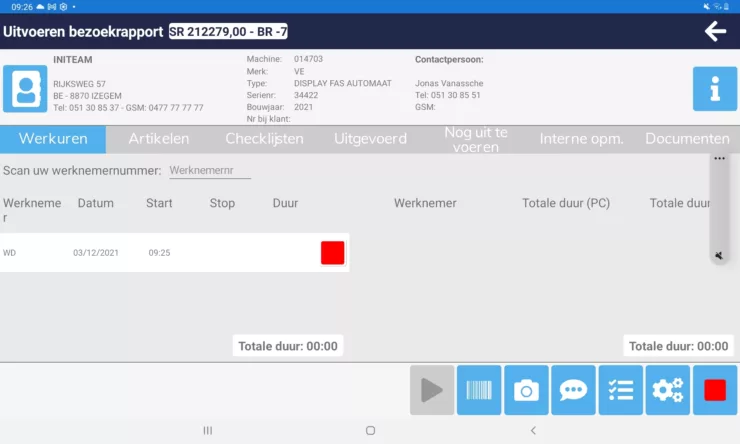This screenshot has height=444, width=740.
Task: Tap the Jonas Vanassche contact name
Action: pos(449,83)
